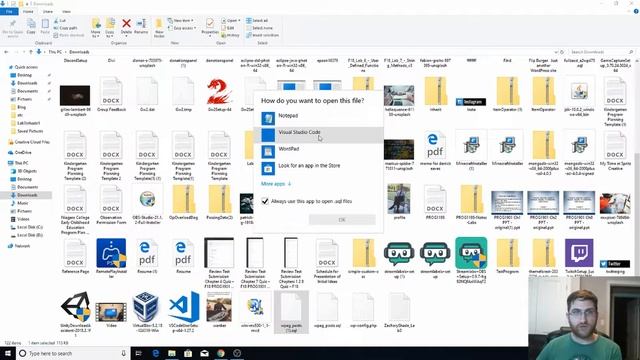This screenshot has width=640, height=360.
Task: Select This PC in the navigation pane
Action: click(21, 163)
